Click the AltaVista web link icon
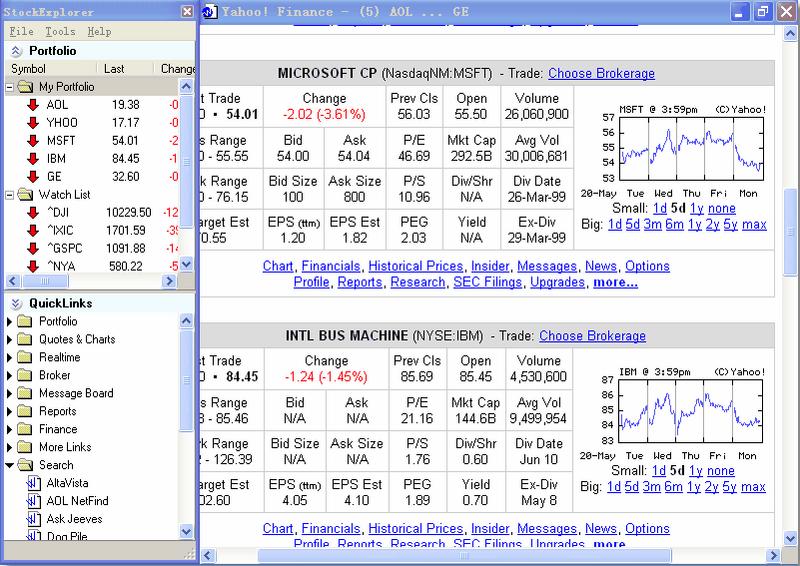Screen dimensions: 800x566 [x=34, y=483]
